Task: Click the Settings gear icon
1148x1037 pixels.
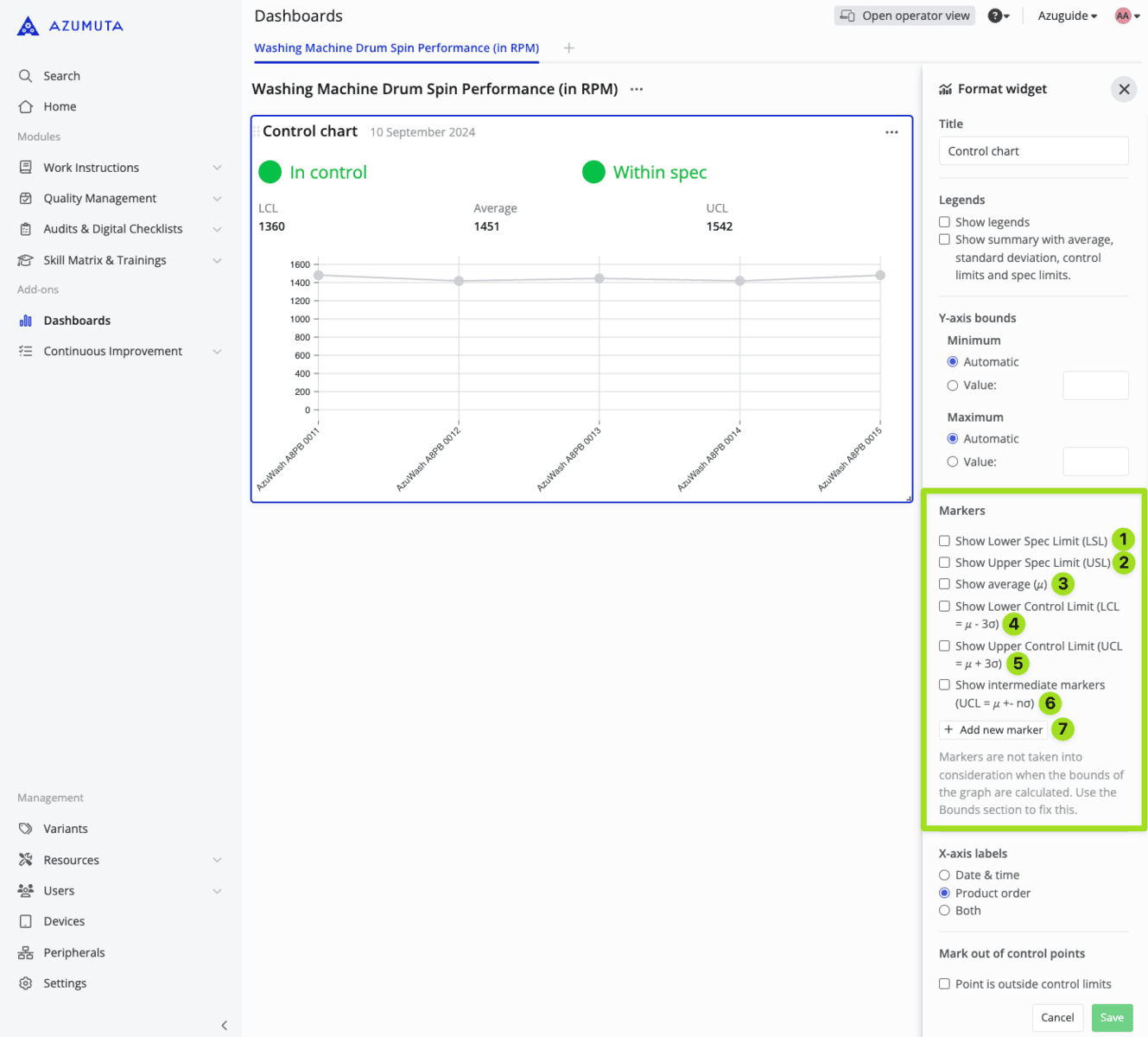Action: pos(26,983)
